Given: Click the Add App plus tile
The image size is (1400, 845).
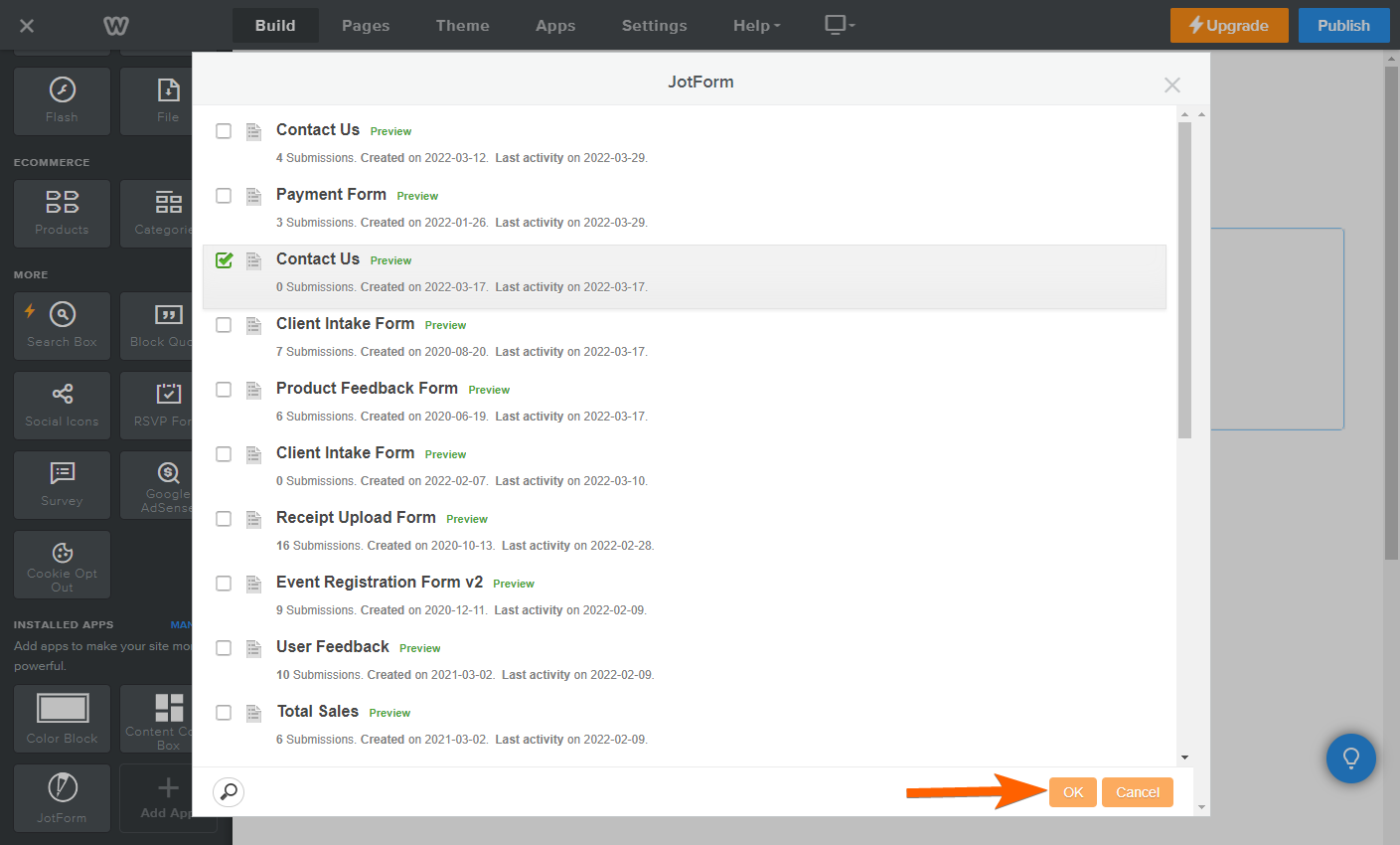Looking at the screenshot, I should click(156, 798).
